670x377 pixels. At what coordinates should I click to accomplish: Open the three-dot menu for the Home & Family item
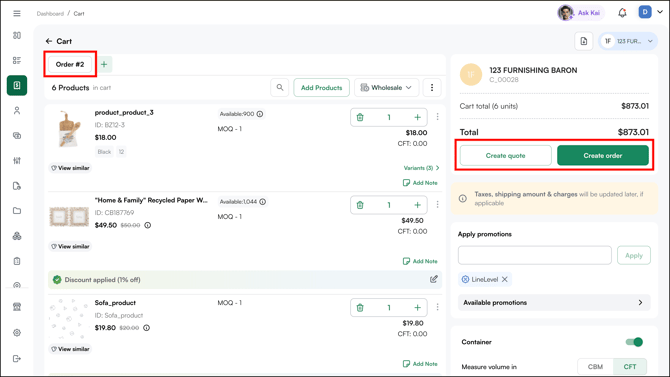coord(437,205)
